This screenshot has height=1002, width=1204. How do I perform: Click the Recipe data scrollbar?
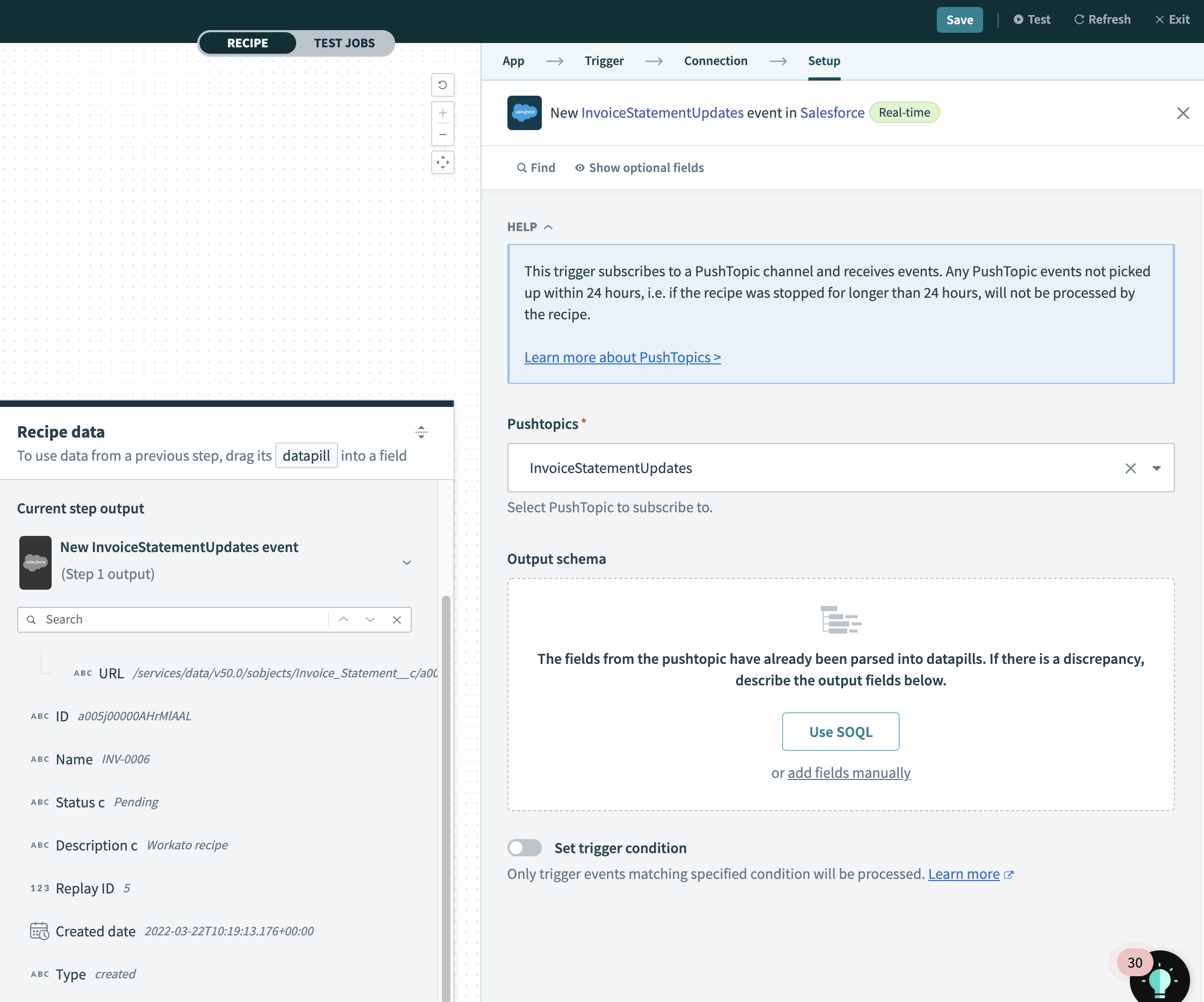(446, 797)
